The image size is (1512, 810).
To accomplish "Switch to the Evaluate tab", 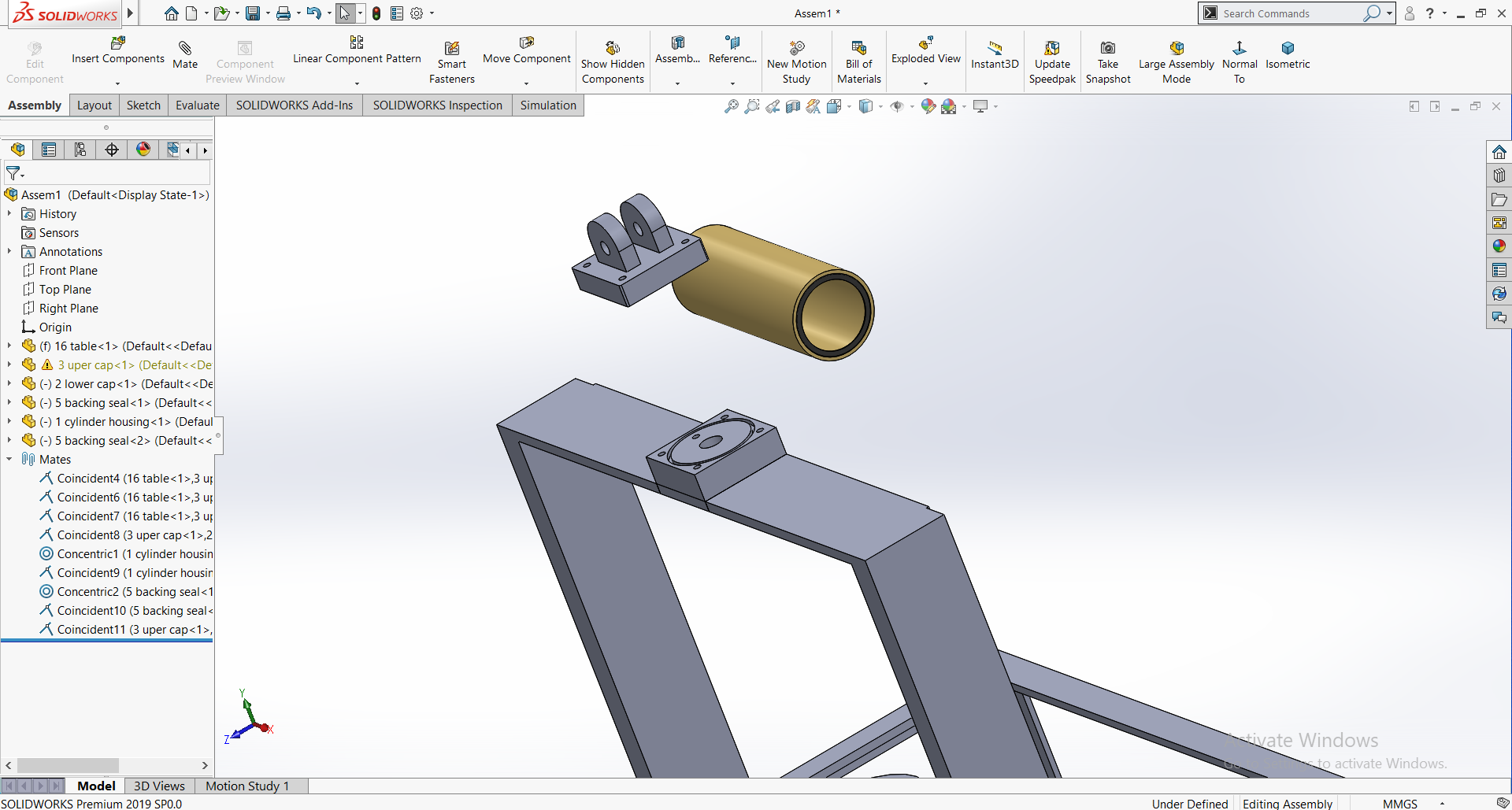I will 198,105.
